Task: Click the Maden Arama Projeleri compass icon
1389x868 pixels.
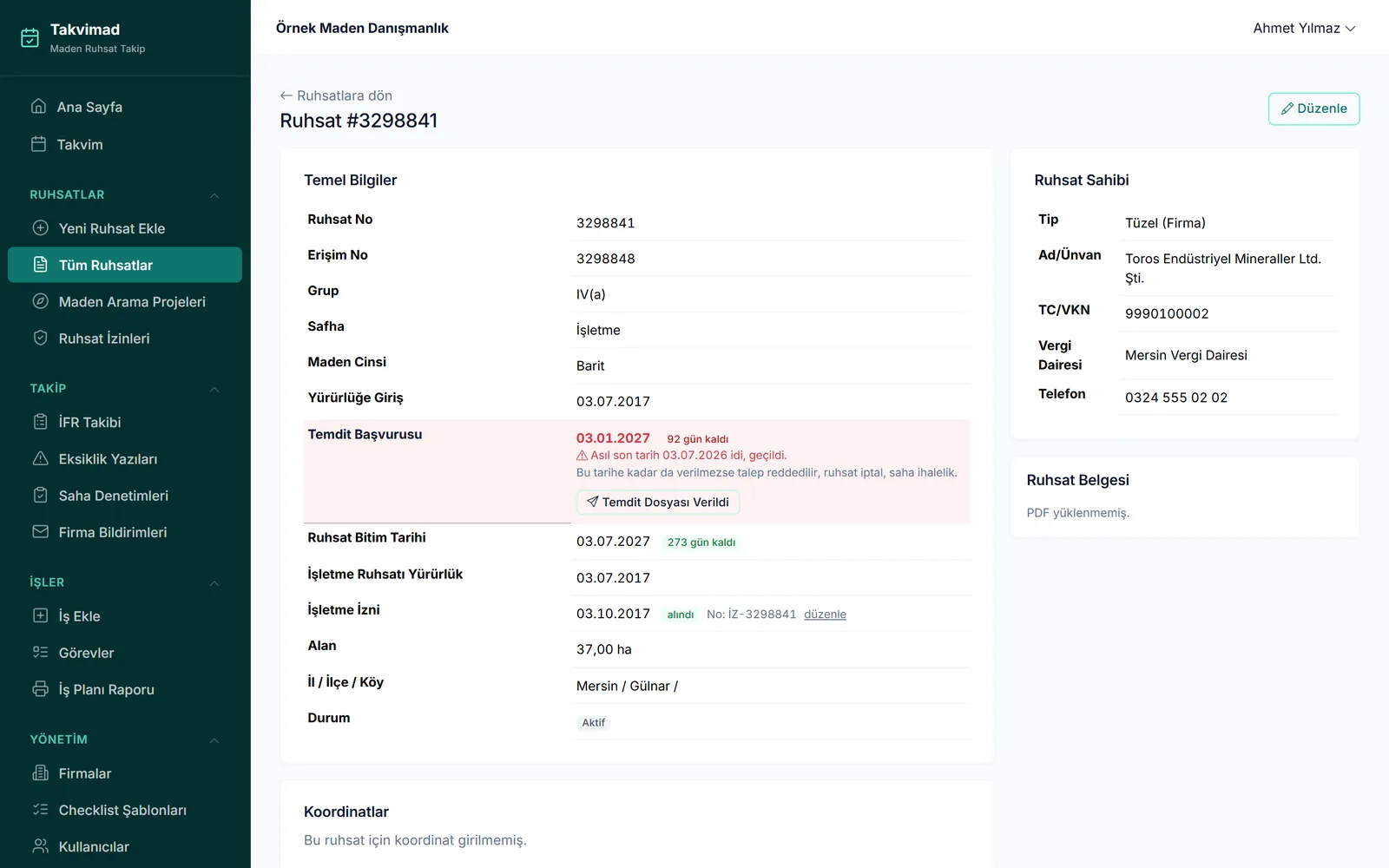Action: [40, 301]
